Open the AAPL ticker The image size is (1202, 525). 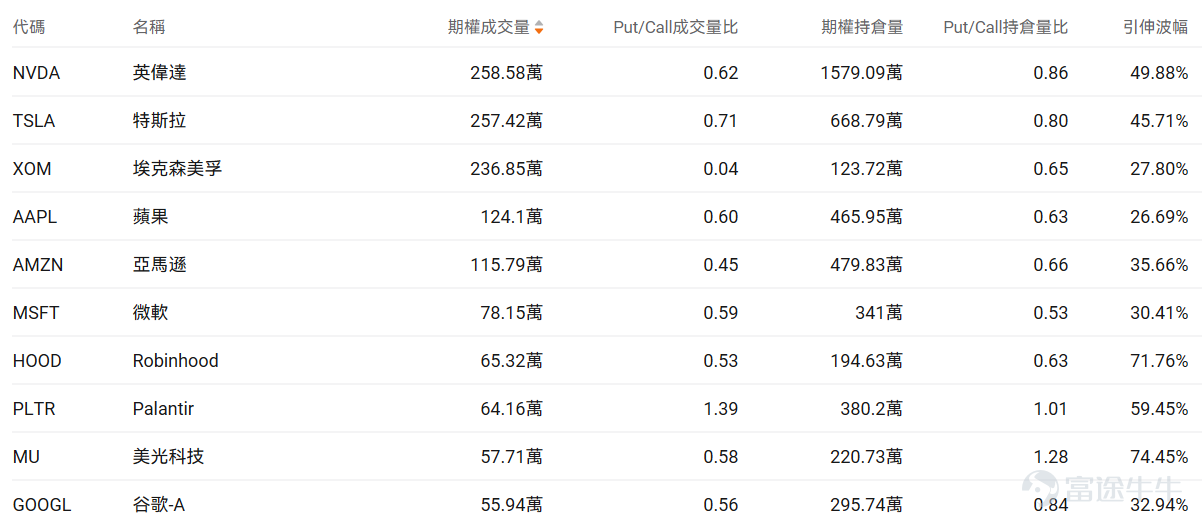point(35,217)
